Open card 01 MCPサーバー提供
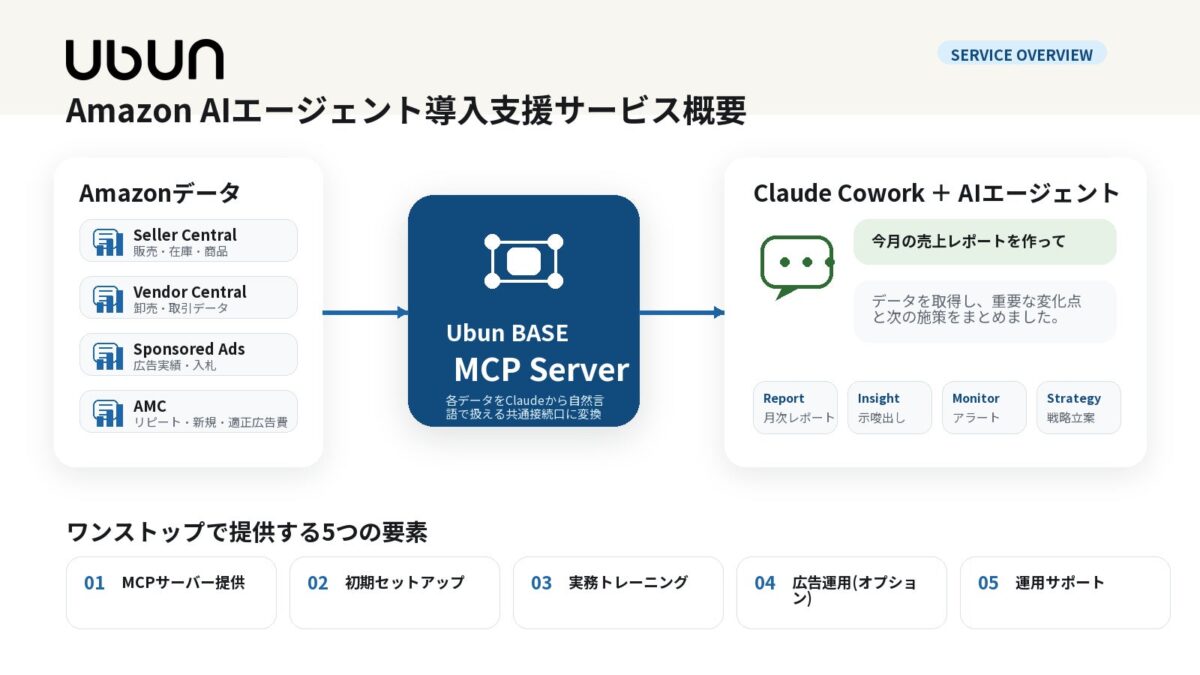 pyautogui.click(x=171, y=593)
